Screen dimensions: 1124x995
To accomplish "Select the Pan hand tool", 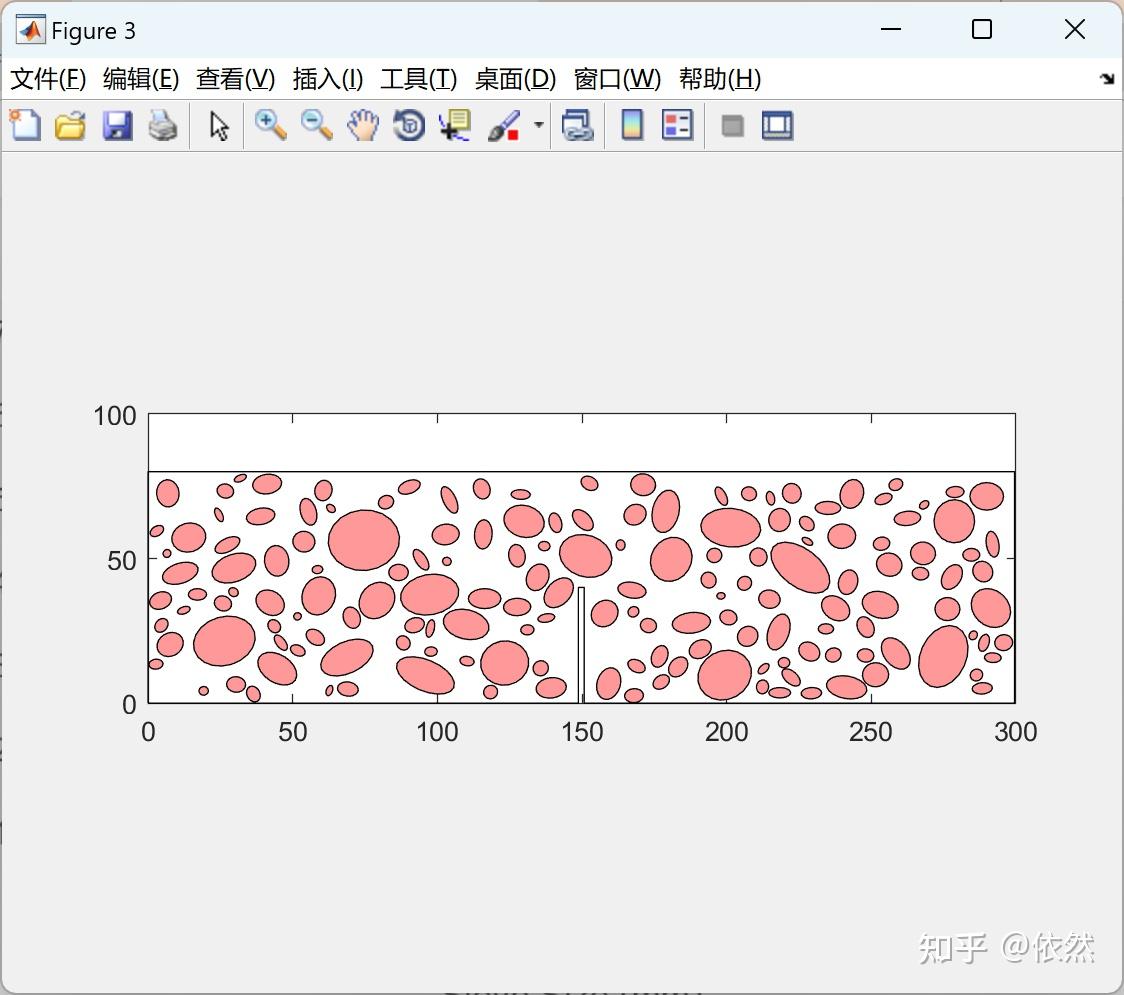I will click(x=363, y=125).
